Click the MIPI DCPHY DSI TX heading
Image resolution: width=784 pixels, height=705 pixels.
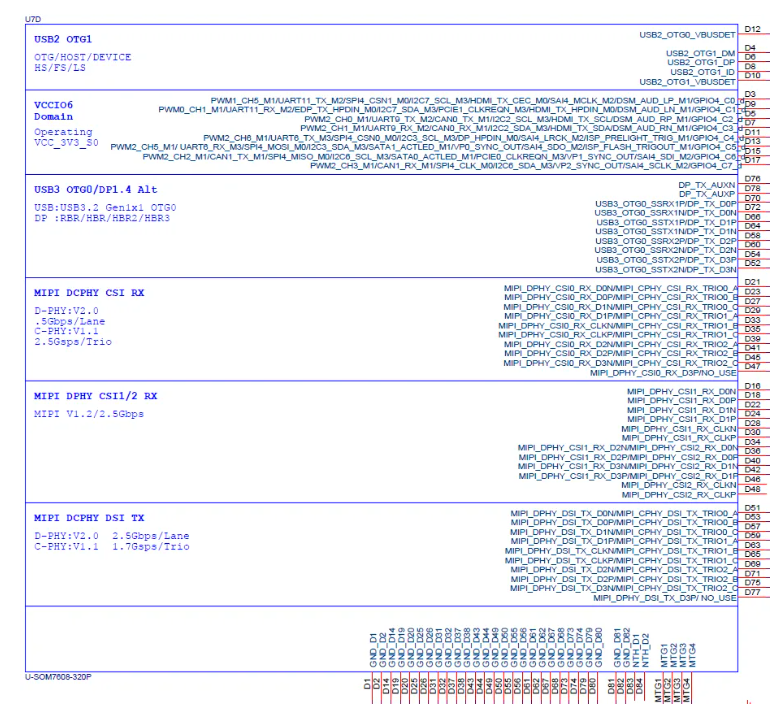[89, 518]
